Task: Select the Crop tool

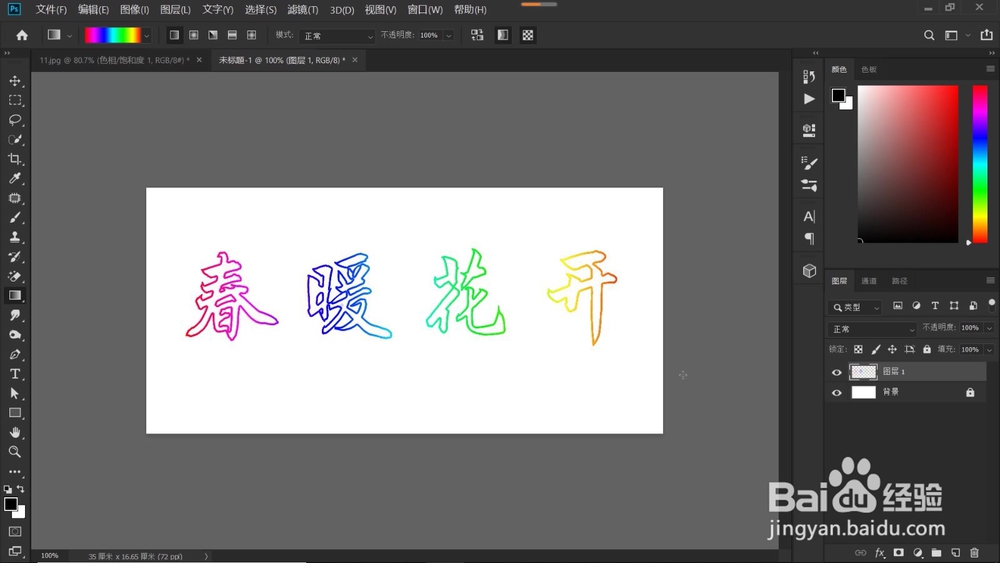Action: pyautogui.click(x=15, y=159)
